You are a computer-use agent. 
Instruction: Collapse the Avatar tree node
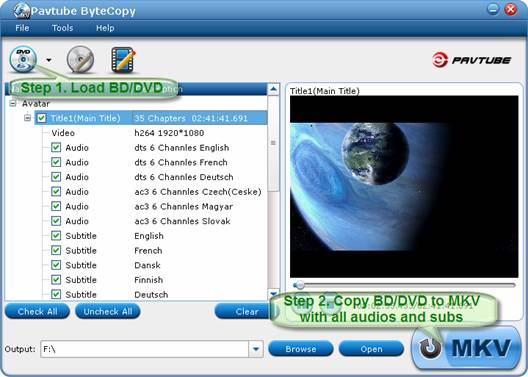click(x=13, y=104)
